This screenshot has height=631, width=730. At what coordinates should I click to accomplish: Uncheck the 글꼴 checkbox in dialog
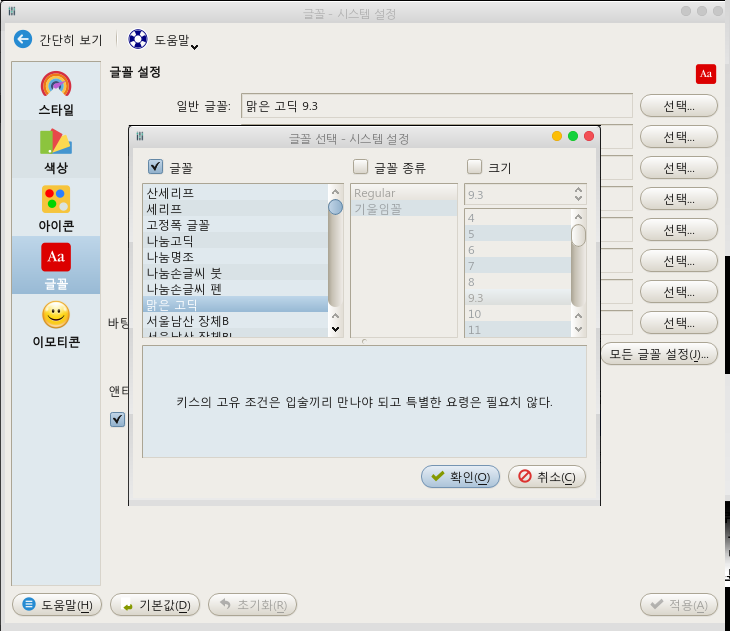click(155, 166)
